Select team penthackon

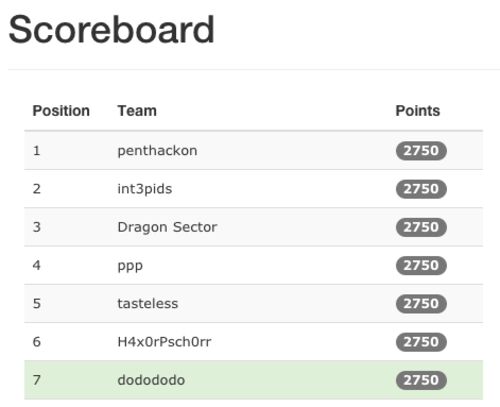(157, 151)
